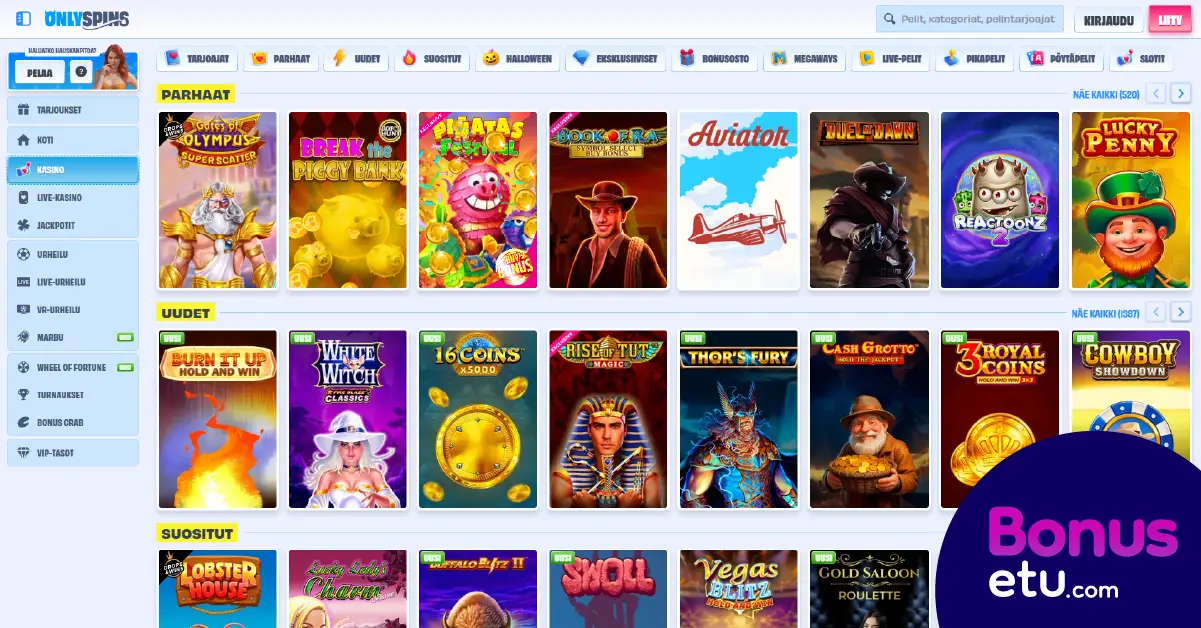
Task: Show next games in Parhaat row
Action: tap(1181, 94)
